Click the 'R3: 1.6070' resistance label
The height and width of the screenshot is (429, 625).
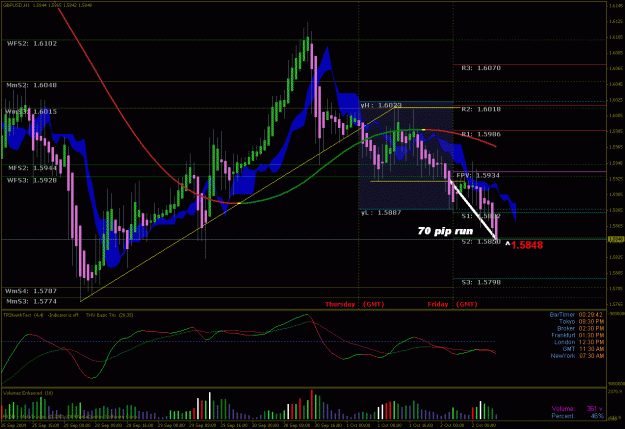click(x=481, y=68)
